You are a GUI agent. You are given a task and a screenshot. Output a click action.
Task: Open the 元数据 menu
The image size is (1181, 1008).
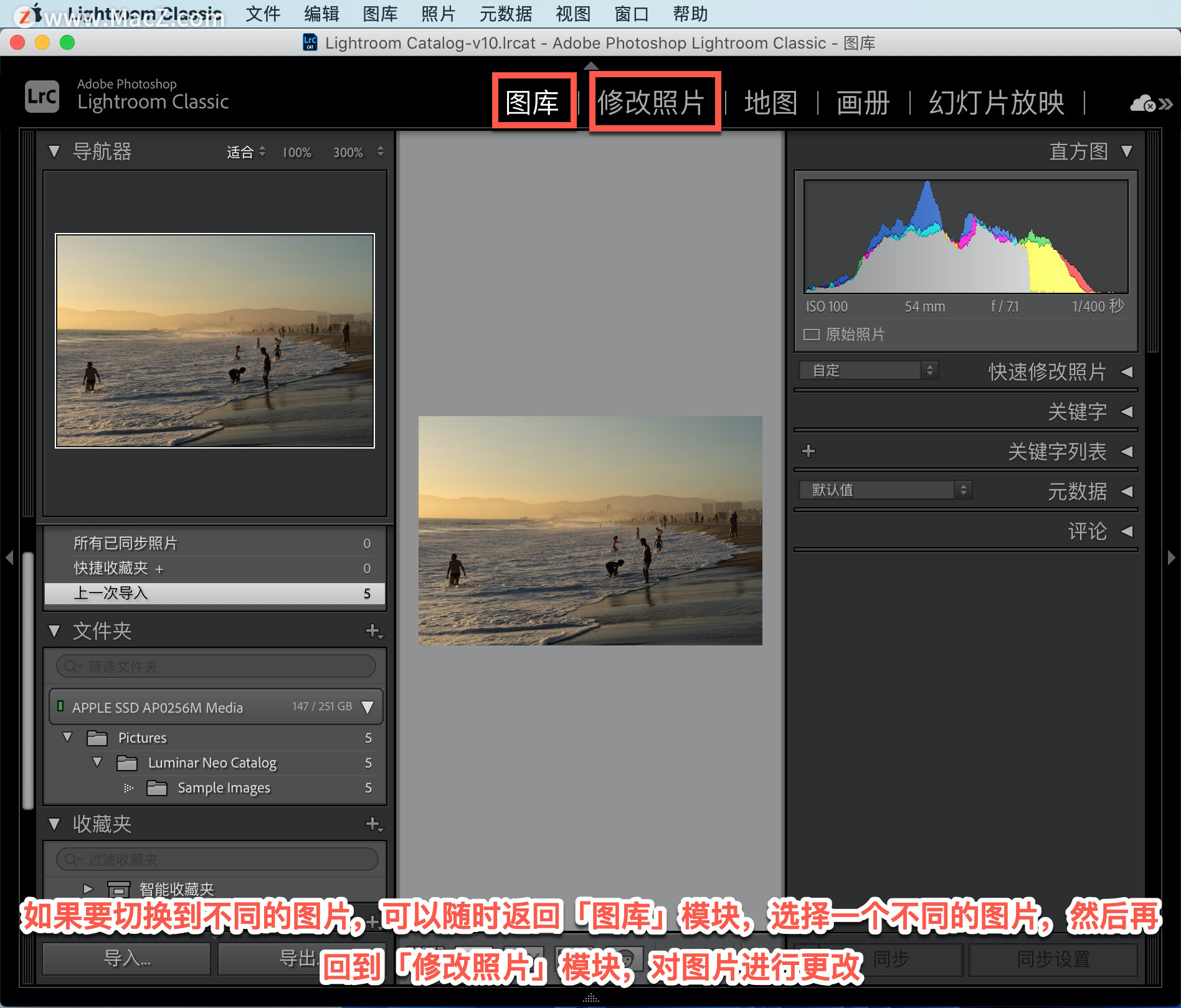[x=506, y=14]
